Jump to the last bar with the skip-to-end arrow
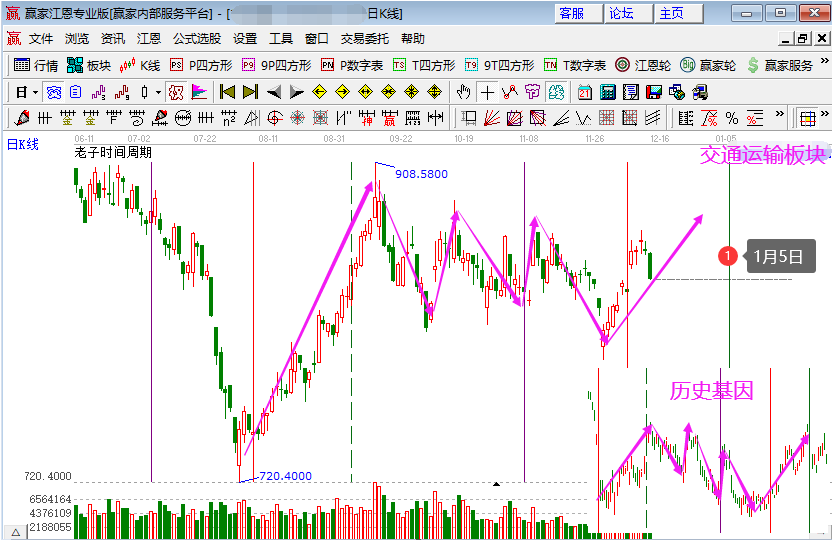832x541 pixels. [250, 92]
